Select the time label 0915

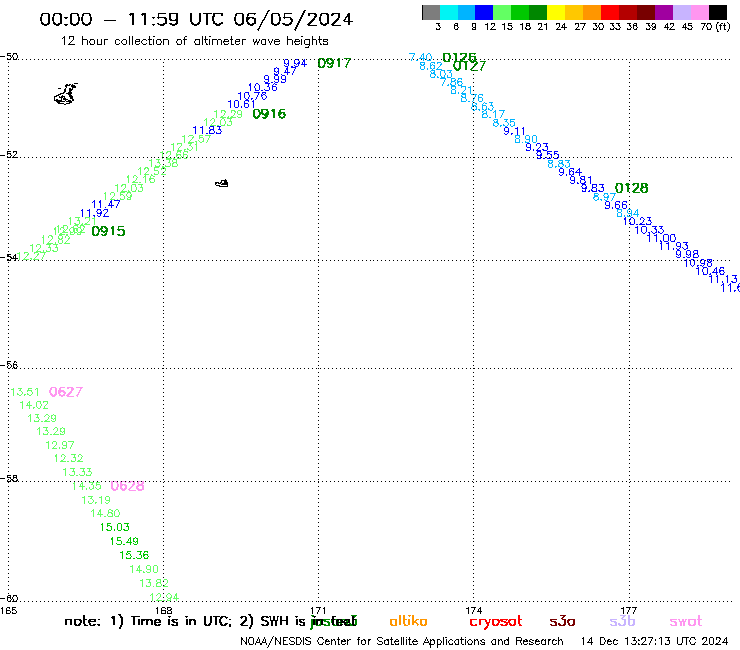pos(109,231)
